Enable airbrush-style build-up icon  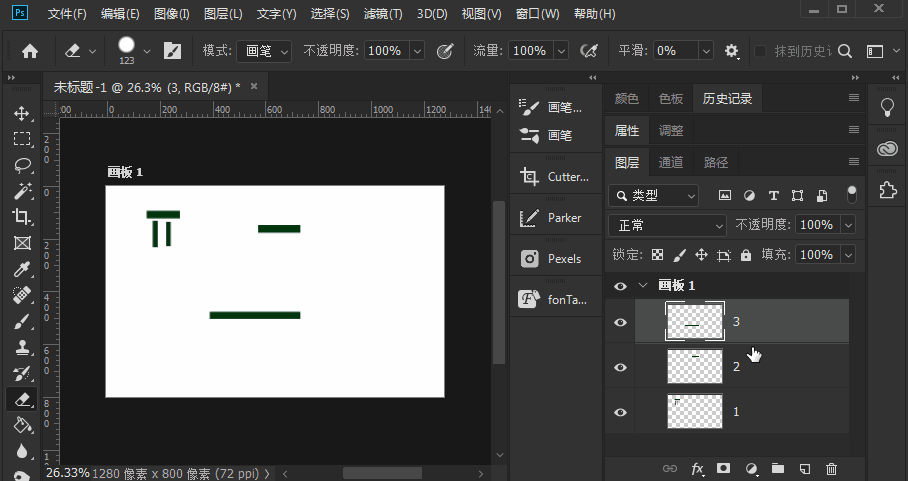589,51
